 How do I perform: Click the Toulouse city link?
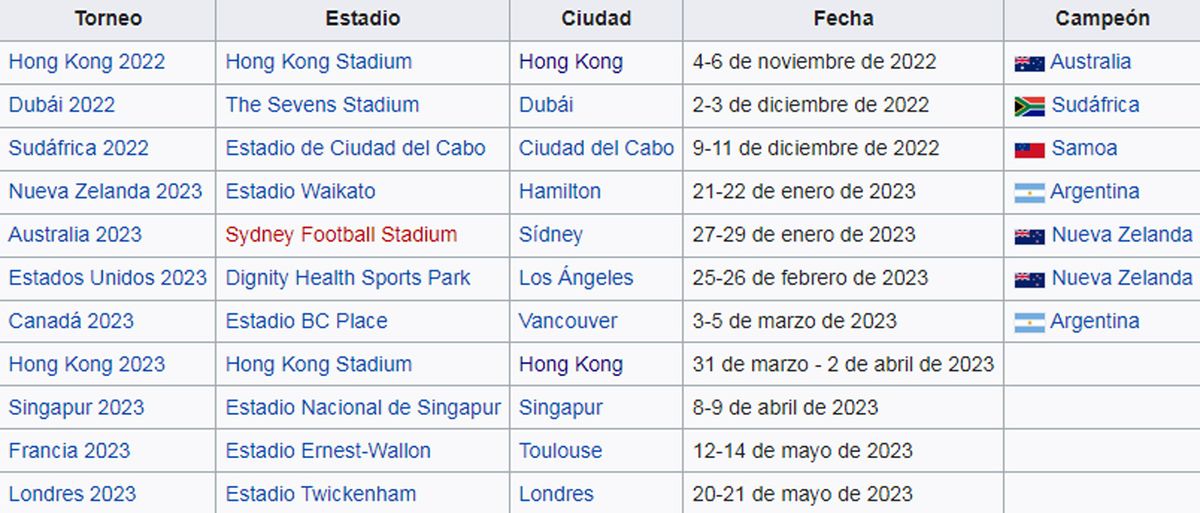(560, 451)
